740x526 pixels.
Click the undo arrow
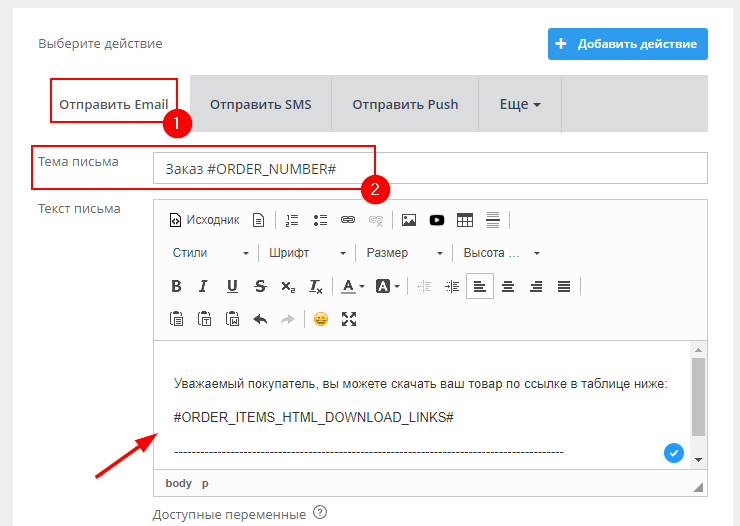(x=260, y=319)
